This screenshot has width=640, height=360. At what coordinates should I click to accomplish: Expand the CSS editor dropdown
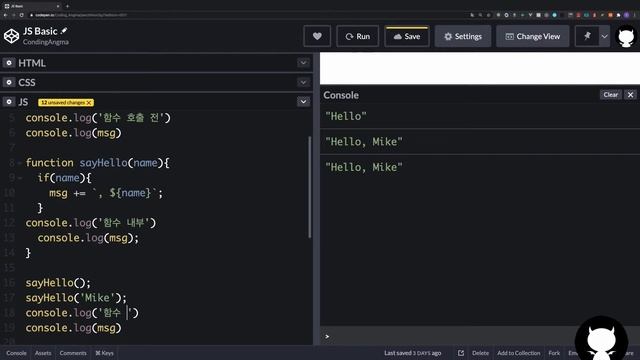point(303,82)
